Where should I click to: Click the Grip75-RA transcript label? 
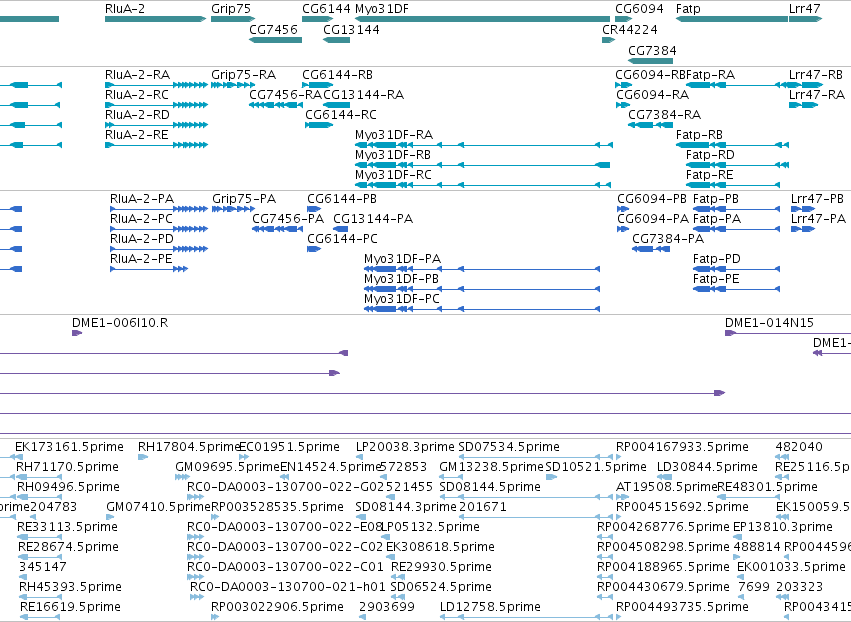coord(244,74)
